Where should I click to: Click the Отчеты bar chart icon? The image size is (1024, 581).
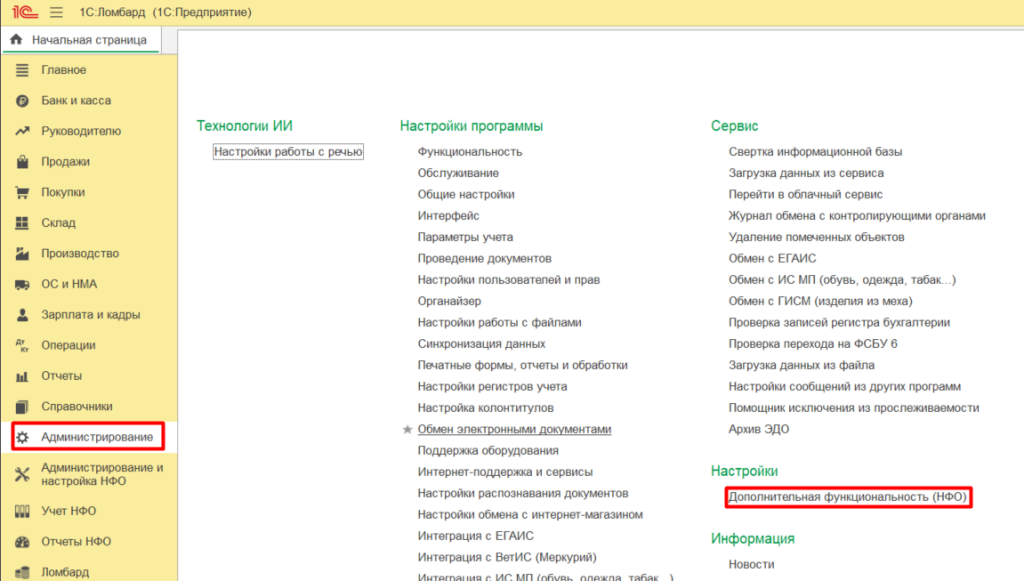22,376
